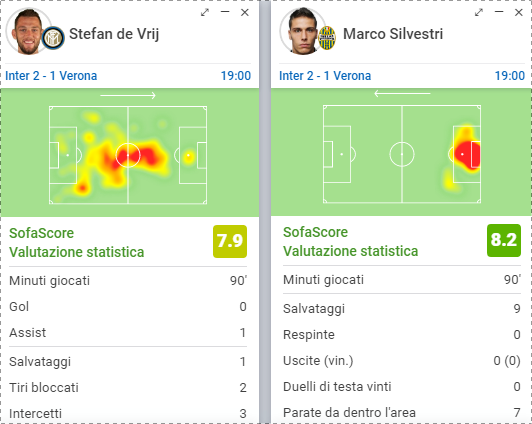Click Stefan de Vrij name heading
This screenshot has width=532, height=424.
(114, 34)
